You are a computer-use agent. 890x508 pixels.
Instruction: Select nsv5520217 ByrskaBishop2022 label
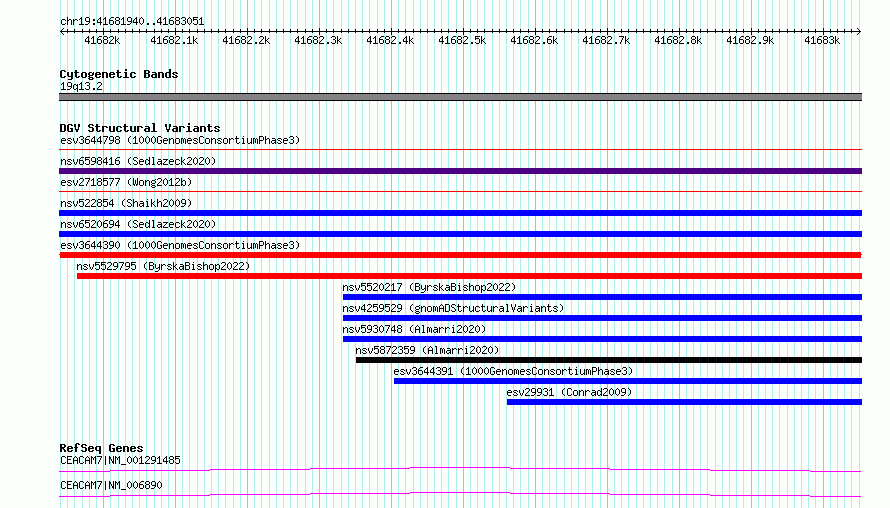pos(429,287)
